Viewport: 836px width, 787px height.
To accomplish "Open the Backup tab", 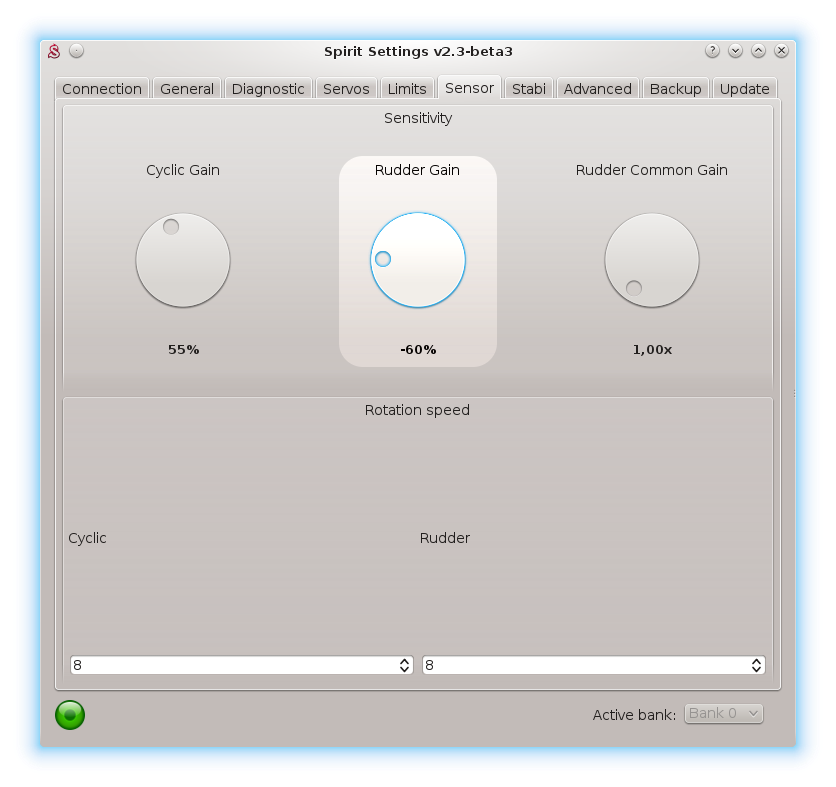I will (x=675, y=89).
